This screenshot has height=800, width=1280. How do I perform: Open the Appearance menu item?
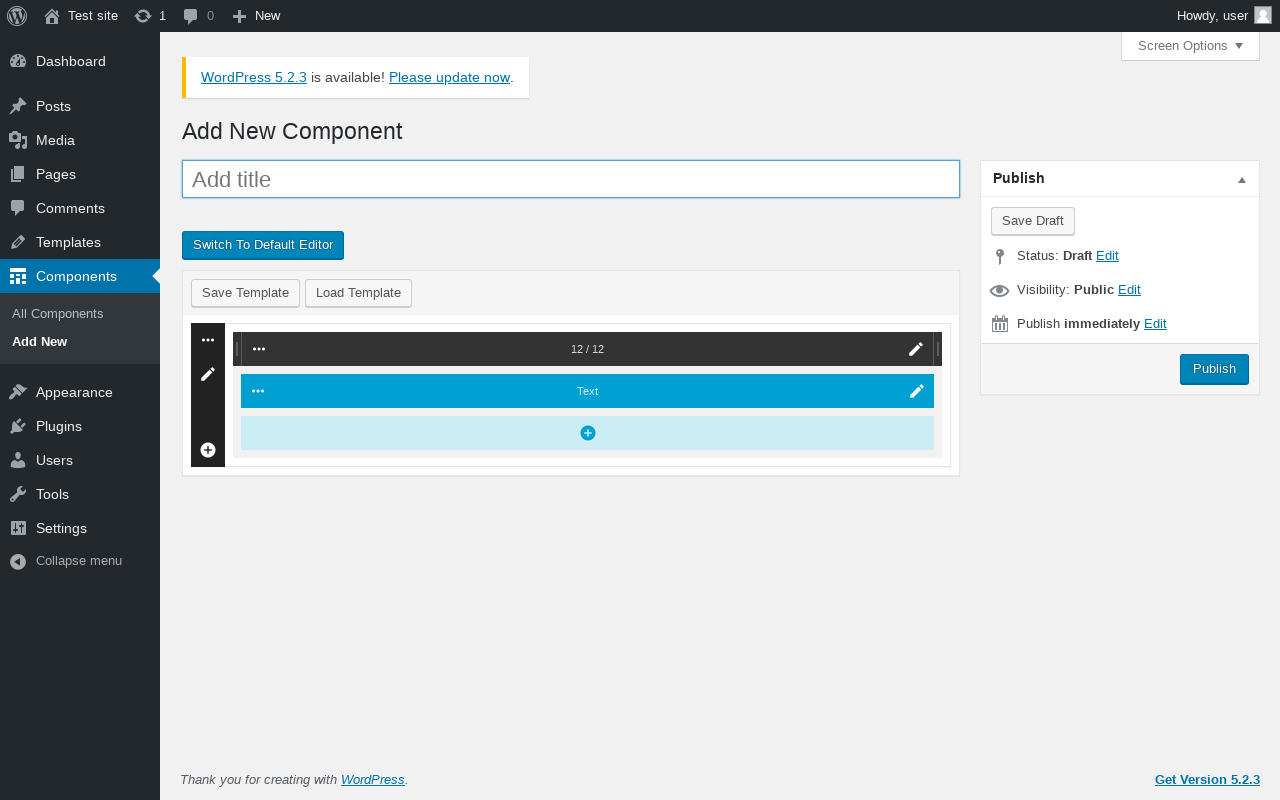click(80, 392)
